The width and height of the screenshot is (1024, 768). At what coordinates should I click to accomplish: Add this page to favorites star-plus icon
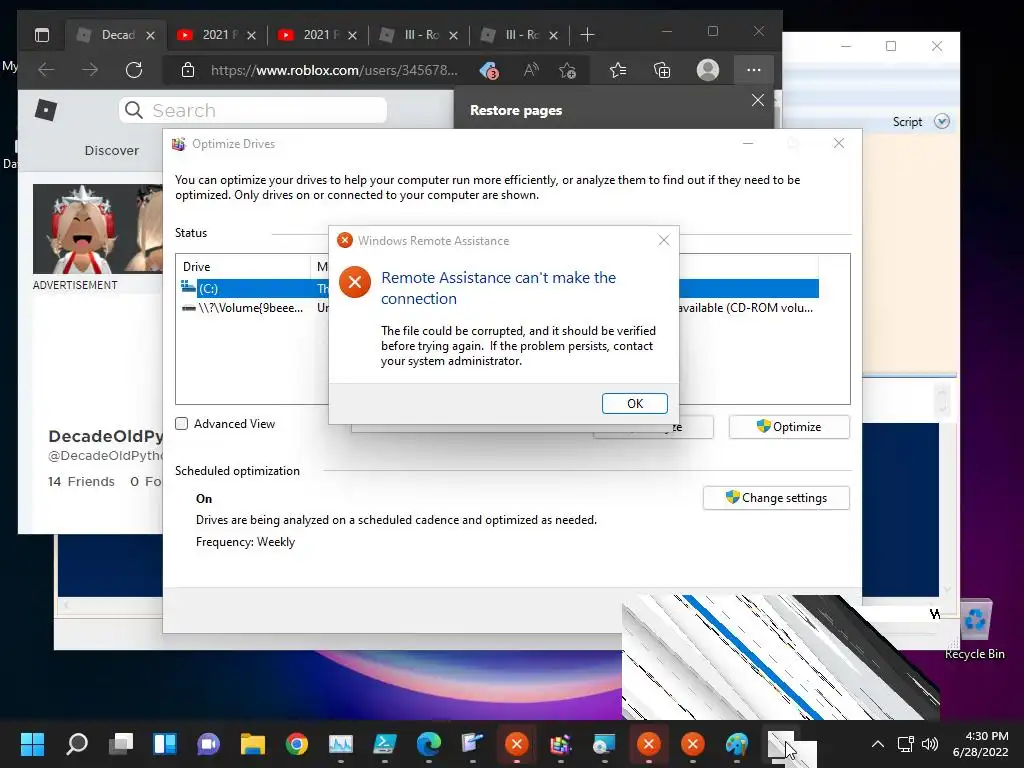coord(568,70)
